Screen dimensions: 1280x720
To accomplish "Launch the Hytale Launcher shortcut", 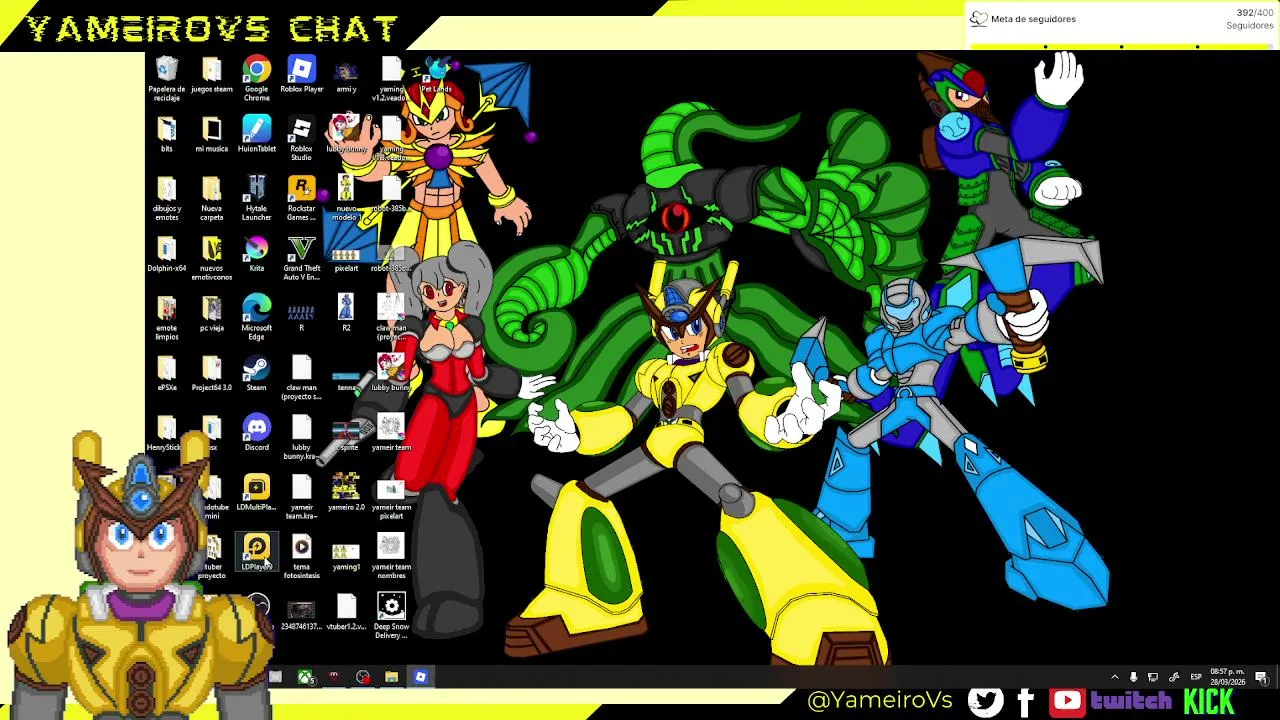I will click(257, 198).
